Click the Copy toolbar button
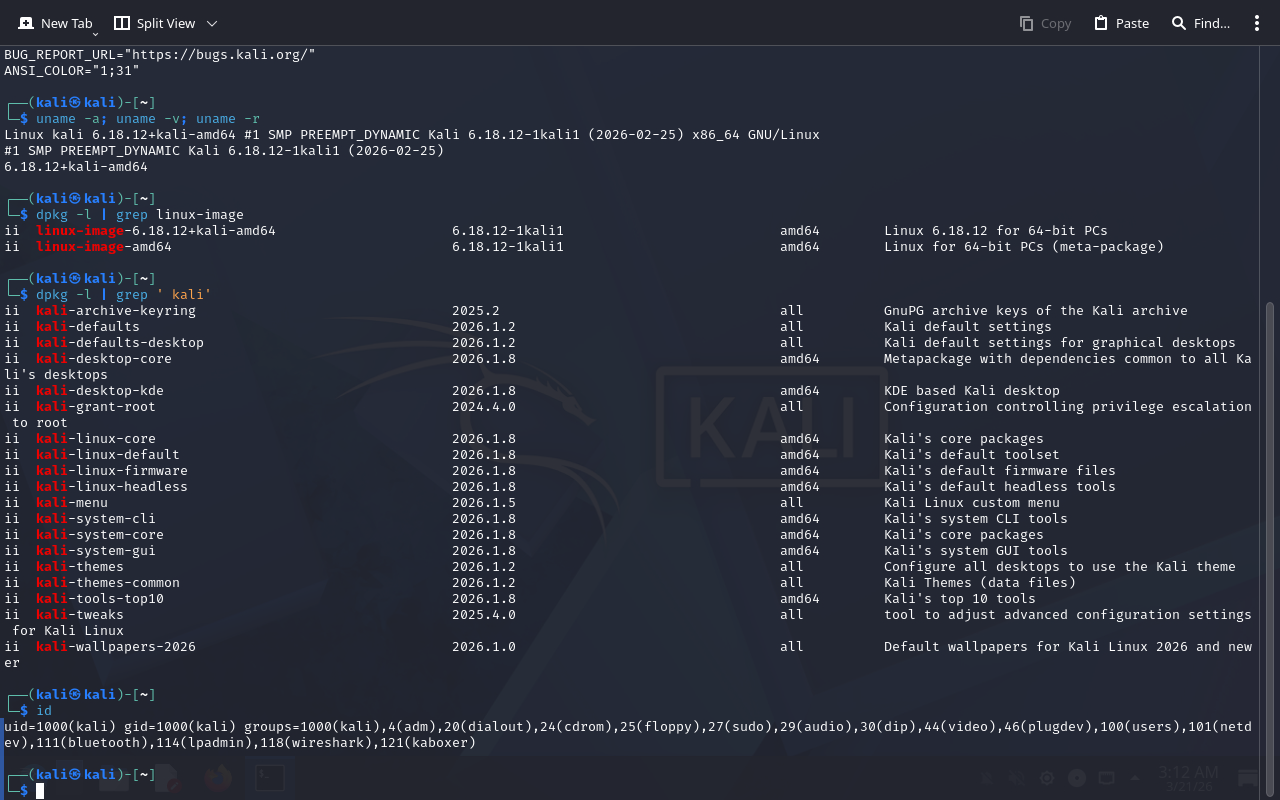 point(1045,23)
